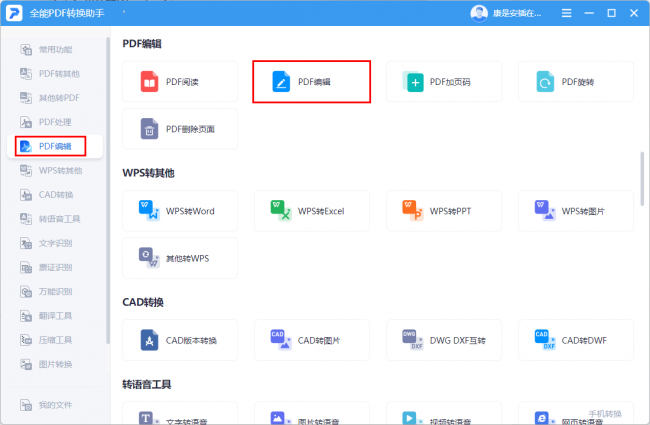Click the app logo in title bar
Screen dimensions: 650x425
click(x=14, y=13)
